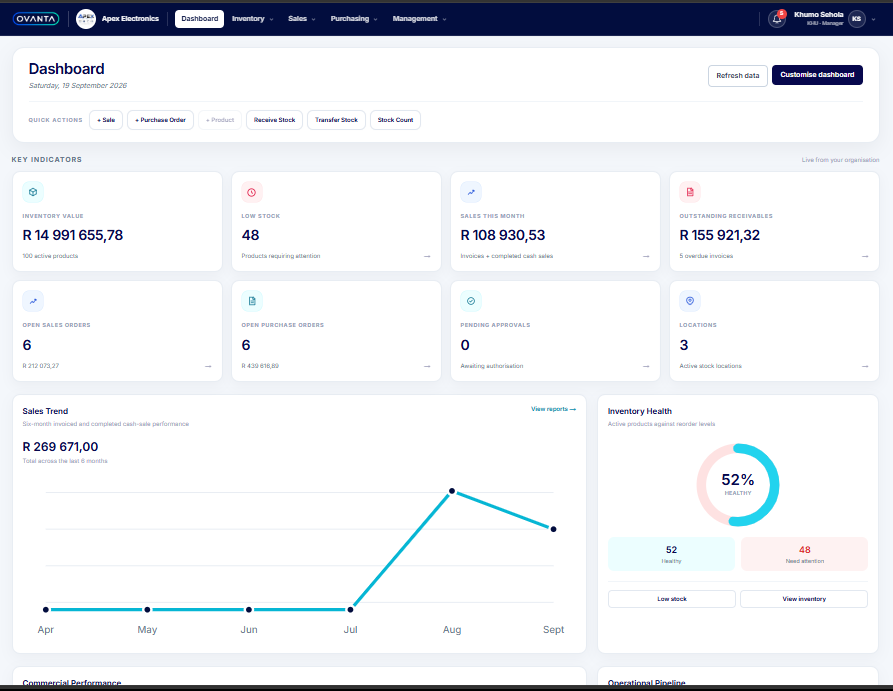
Task: Click the Open Sales Orders trend icon
Action: click(33, 301)
